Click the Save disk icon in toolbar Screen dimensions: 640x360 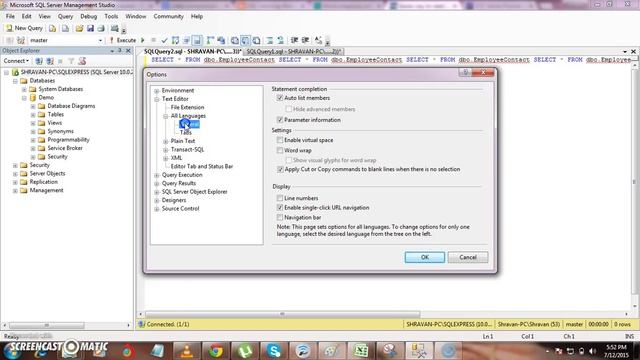coord(90,28)
